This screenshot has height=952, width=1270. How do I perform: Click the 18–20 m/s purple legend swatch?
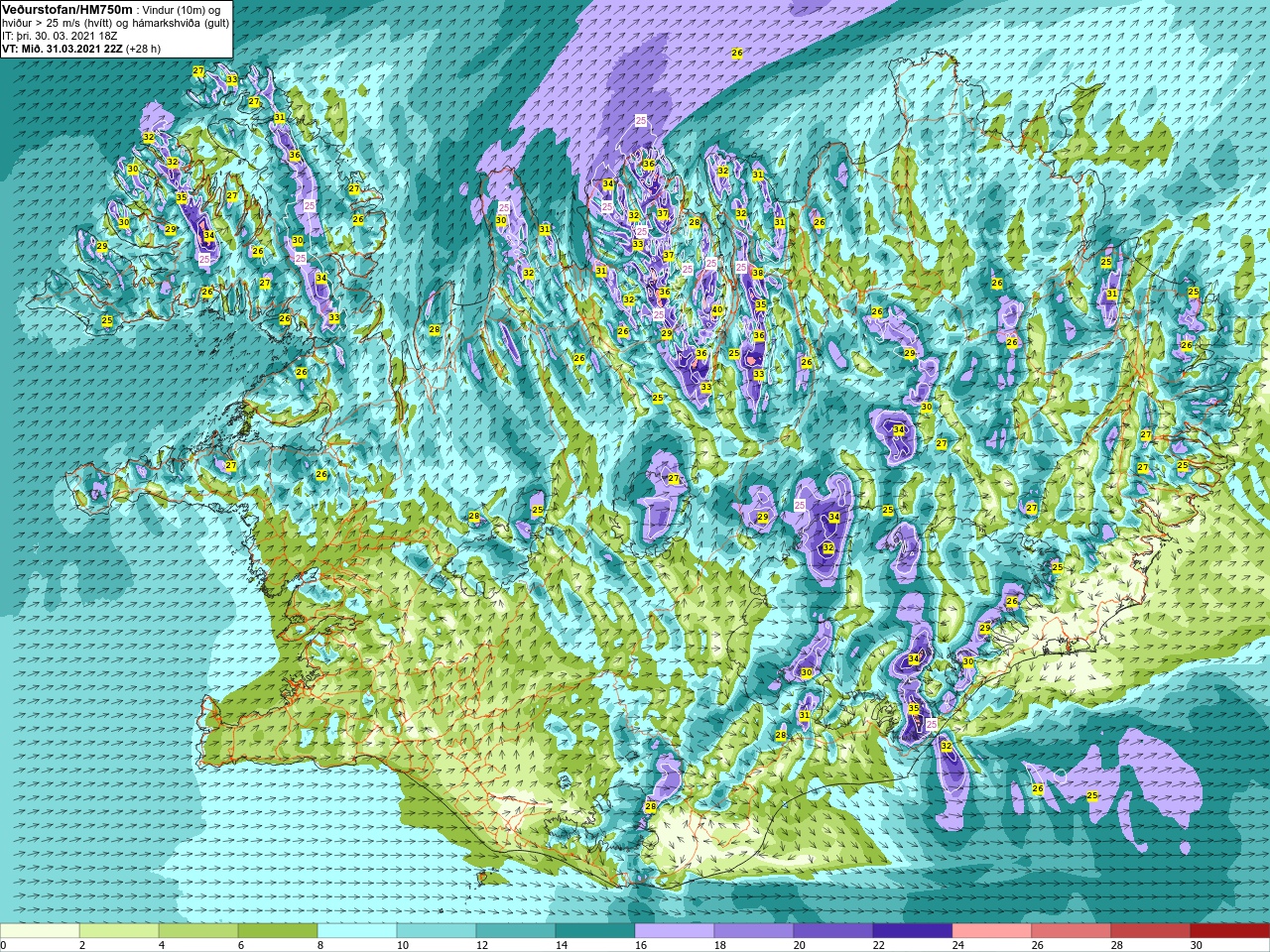(754, 931)
